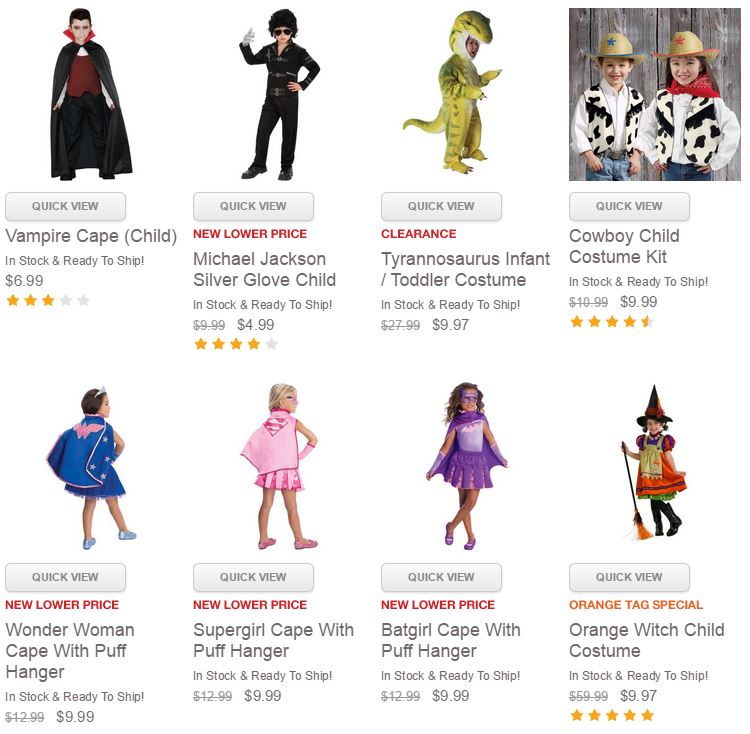Open Quick View for Supergirl Cape
The width and height of the screenshot is (750, 734).
(x=253, y=578)
